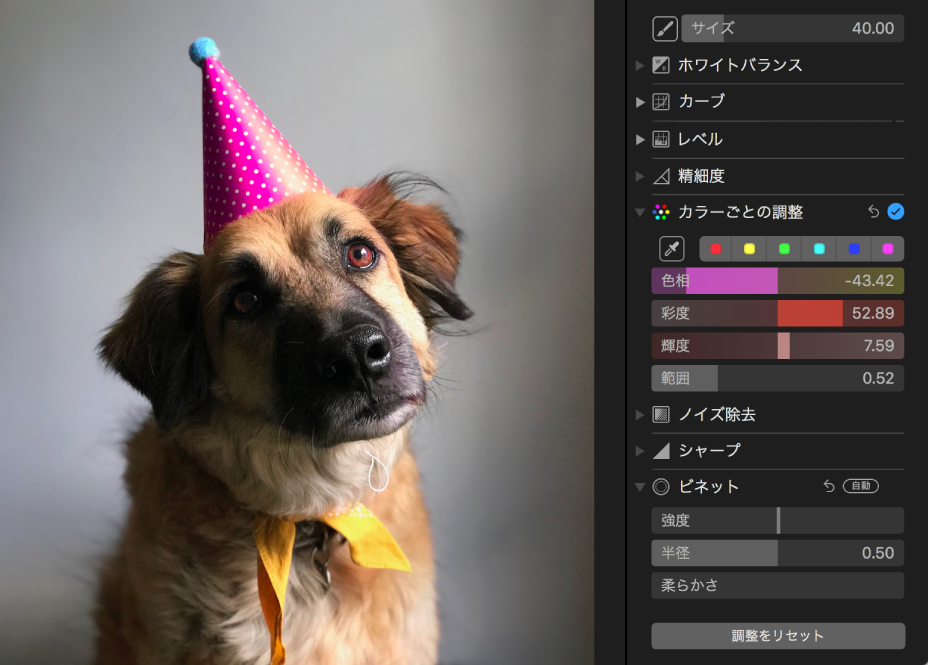Collapse the ビネット section

pos(639,487)
